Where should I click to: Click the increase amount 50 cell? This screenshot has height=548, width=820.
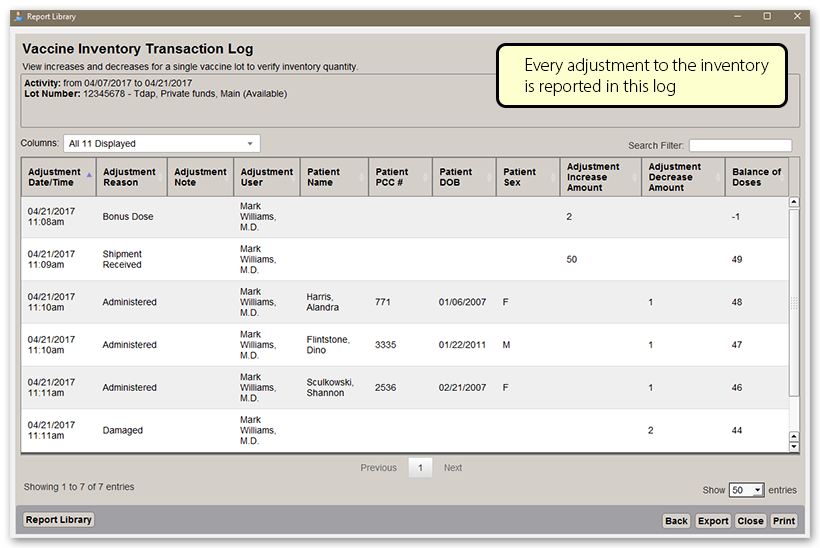pyautogui.click(x=572, y=259)
